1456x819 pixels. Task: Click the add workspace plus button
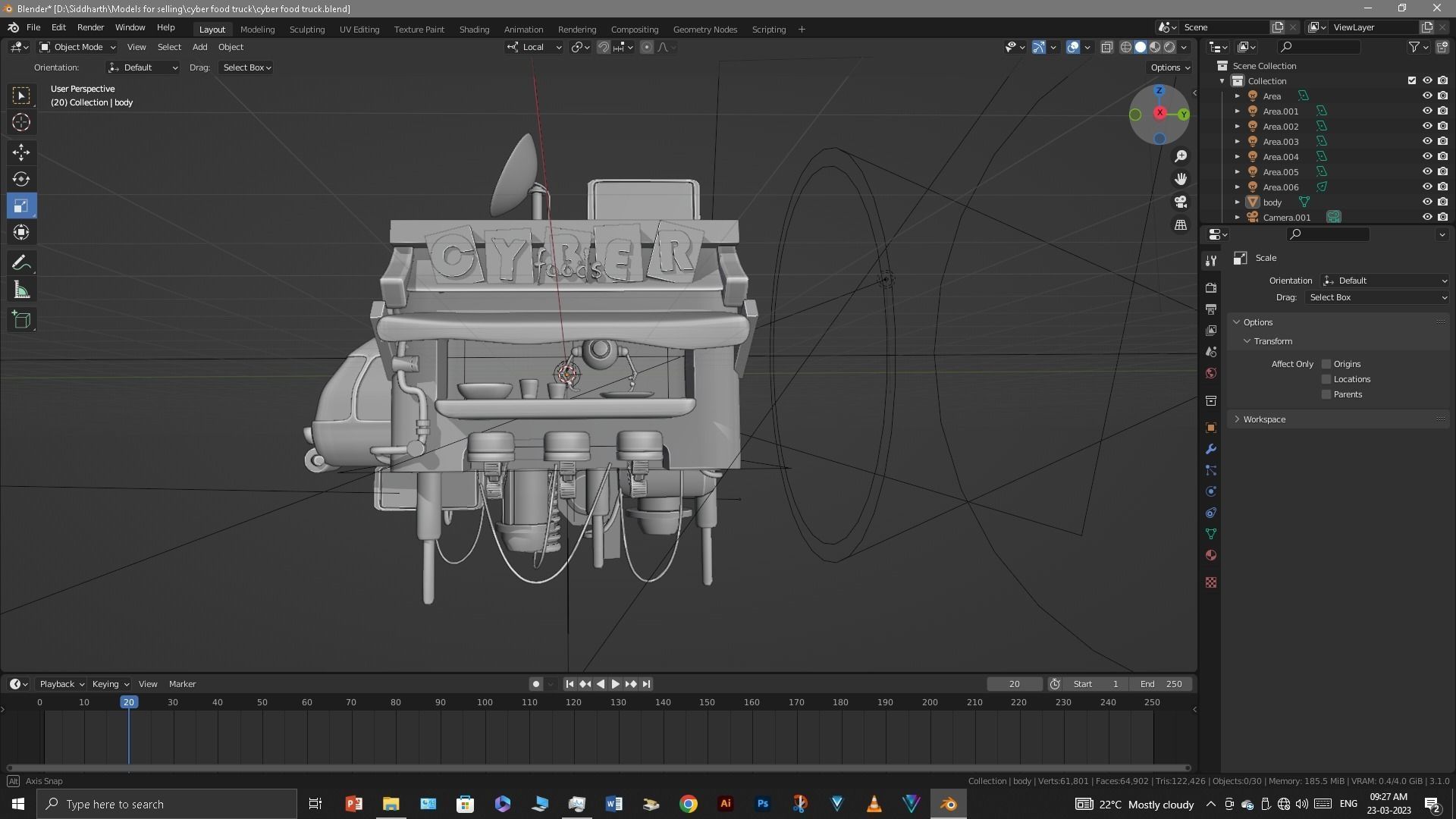(x=802, y=30)
